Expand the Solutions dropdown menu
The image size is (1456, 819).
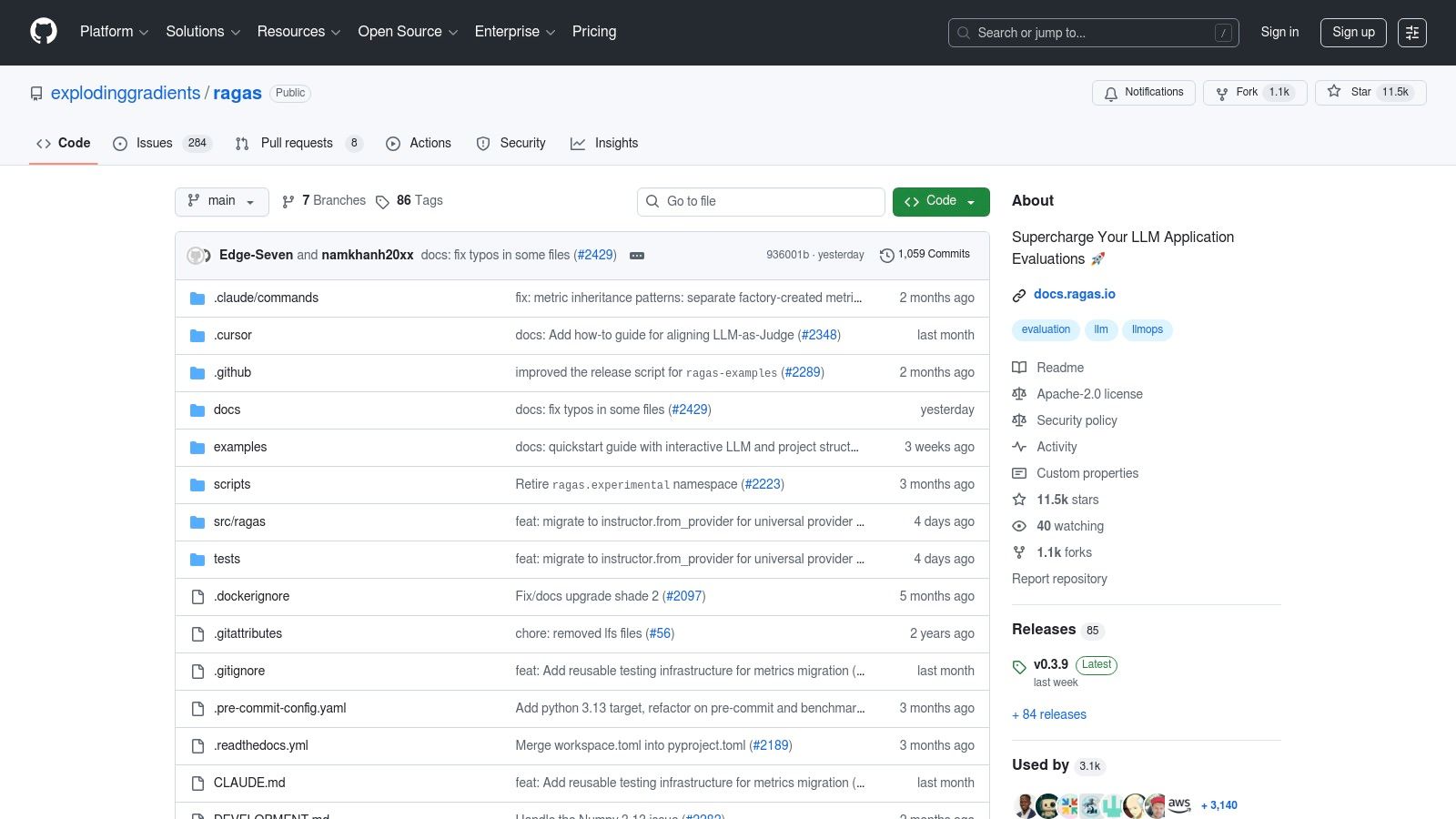pyautogui.click(x=203, y=32)
